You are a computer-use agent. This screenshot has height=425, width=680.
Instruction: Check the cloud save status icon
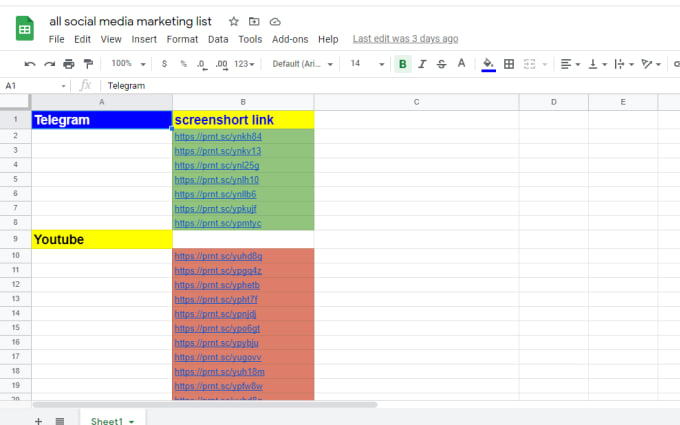click(275, 21)
